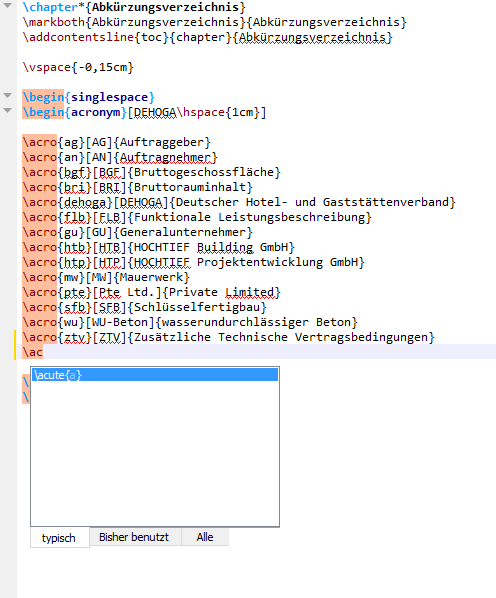The image size is (496, 598).
Task: Click the word 'acronym' in \begin
Action: (95, 113)
